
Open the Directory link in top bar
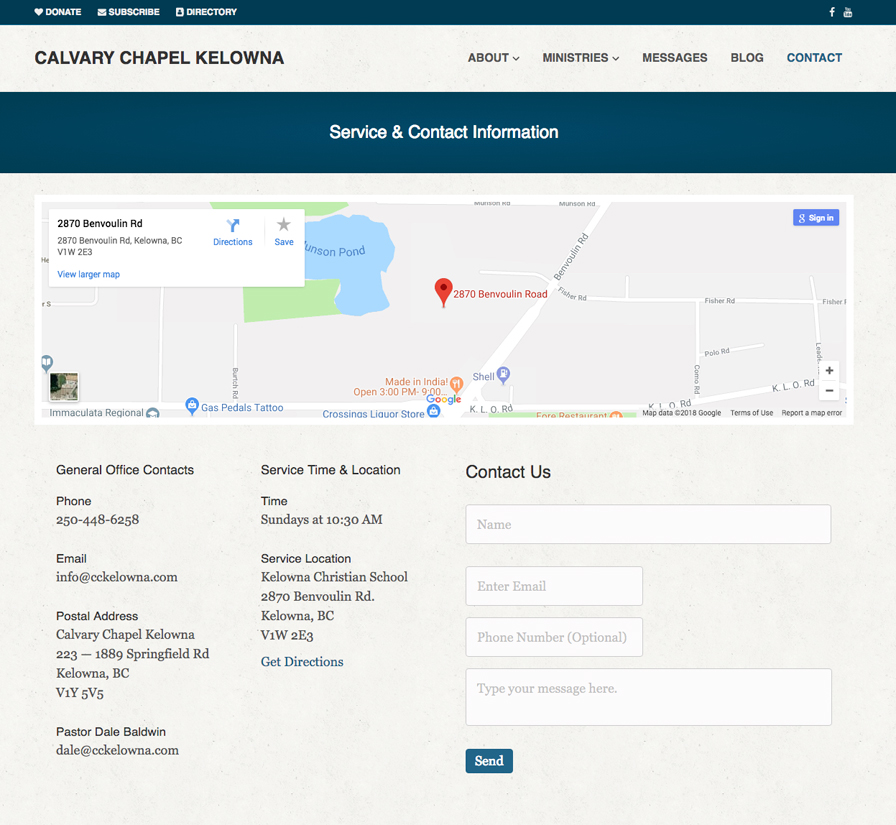[206, 12]
